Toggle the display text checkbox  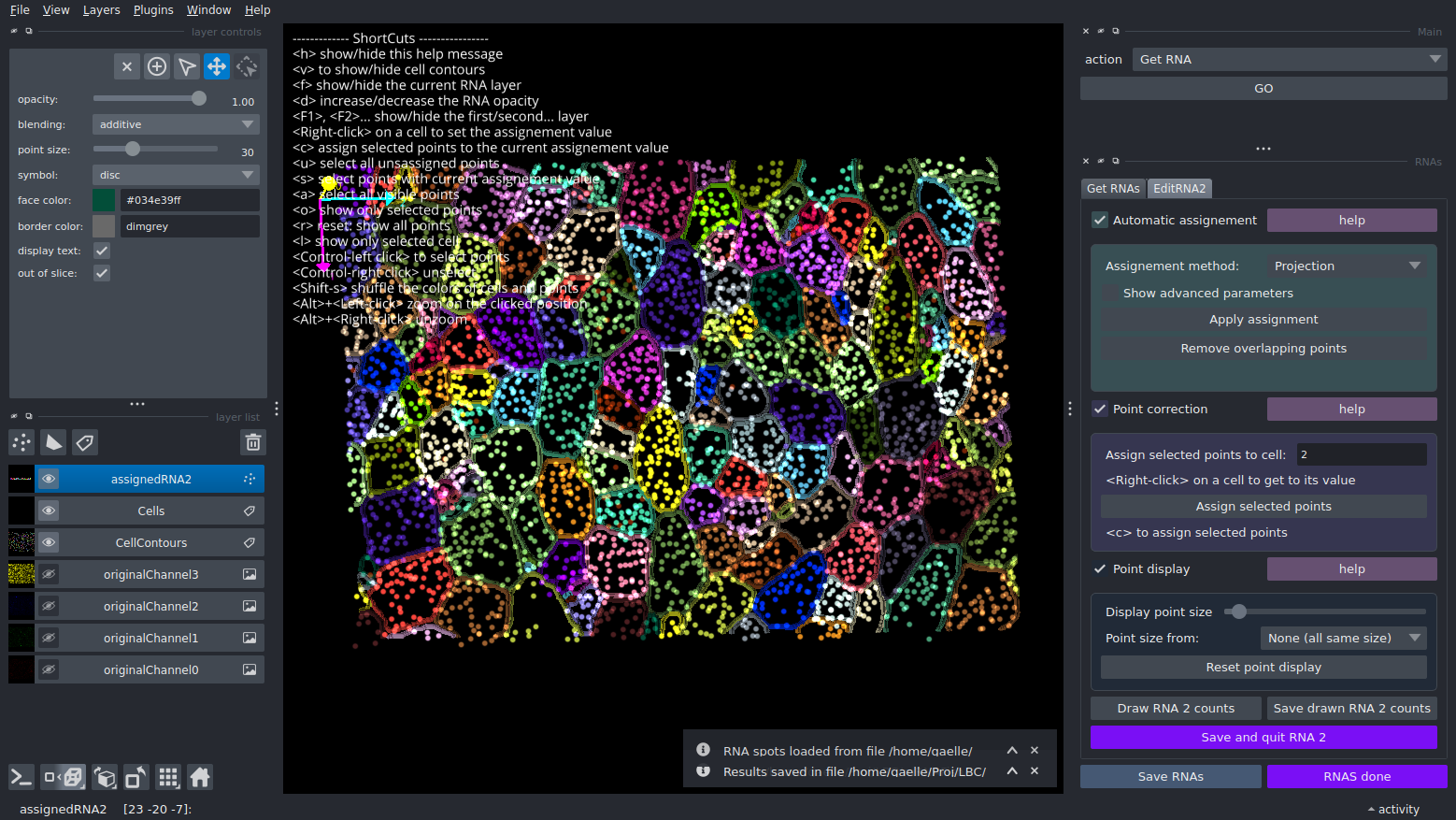click(x=102, y=251)
